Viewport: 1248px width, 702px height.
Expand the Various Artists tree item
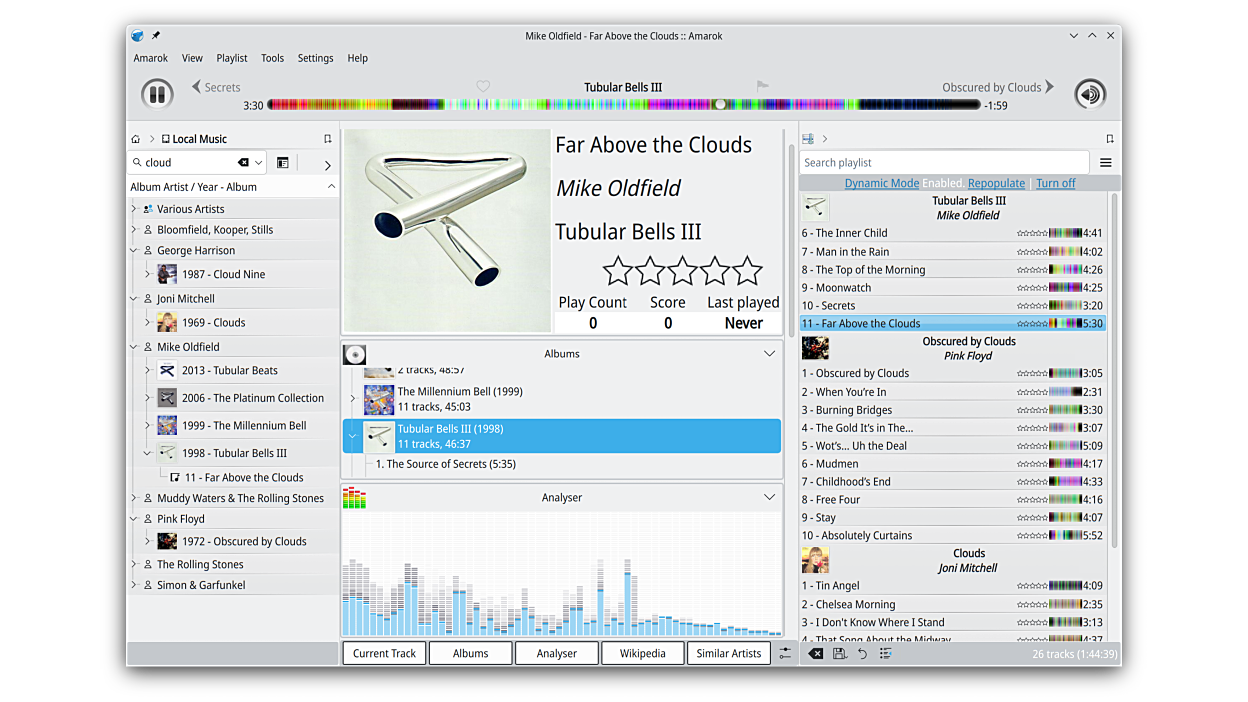pos(134,209)
